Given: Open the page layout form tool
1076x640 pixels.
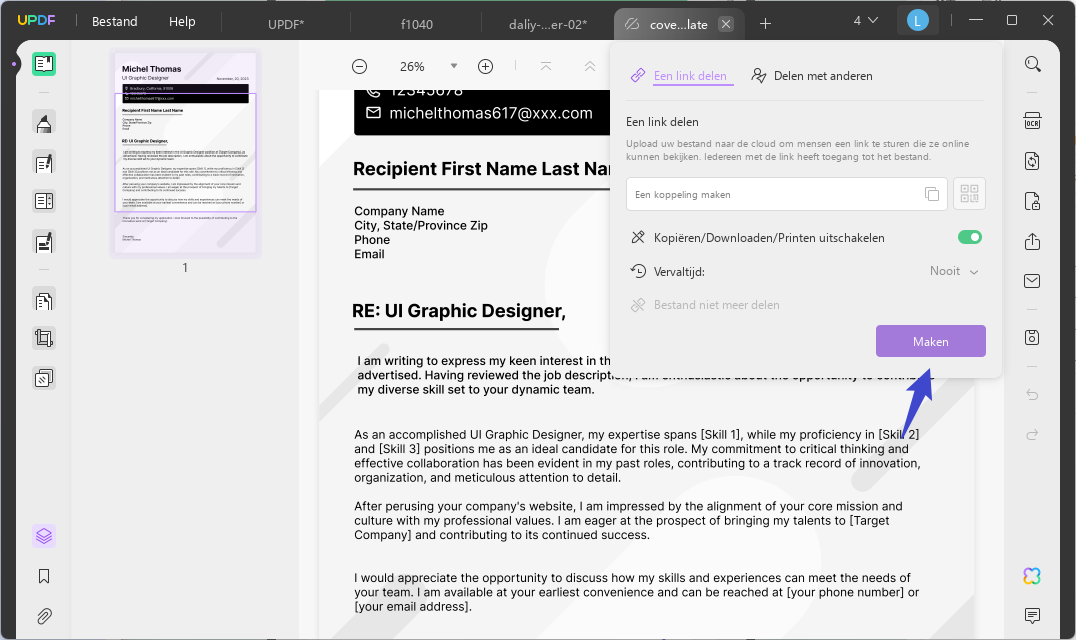Looking at the screenshot, I should pyautogui.click(x=44, y=201).
